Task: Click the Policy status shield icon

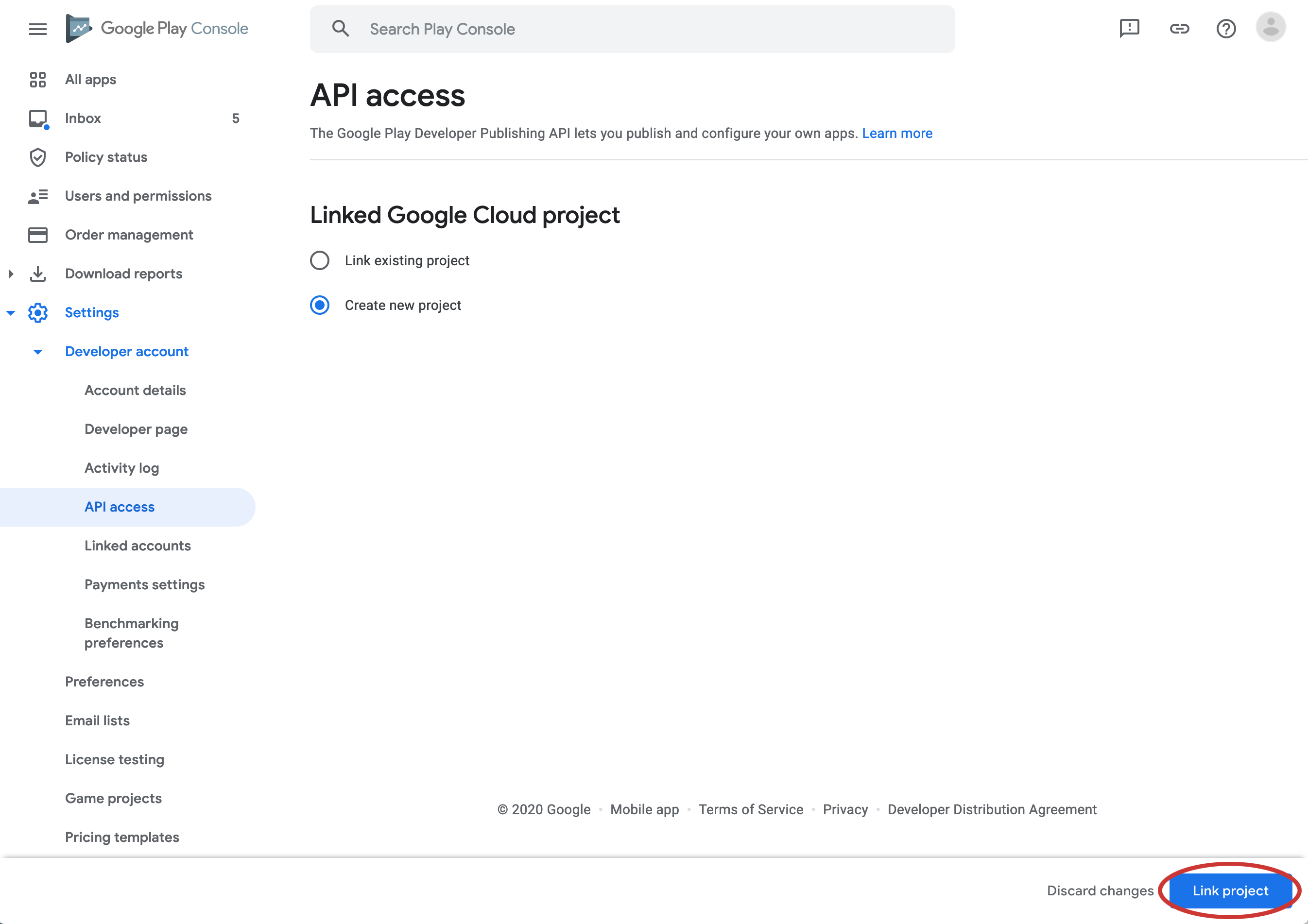Action: [37, 157]
